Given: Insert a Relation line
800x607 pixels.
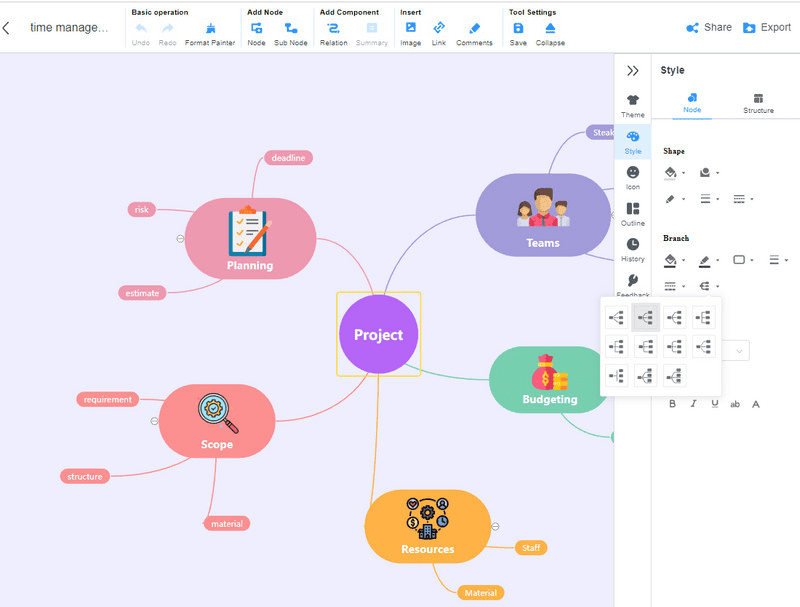Looking at the screenshot, I should click(x=333, y=33).
